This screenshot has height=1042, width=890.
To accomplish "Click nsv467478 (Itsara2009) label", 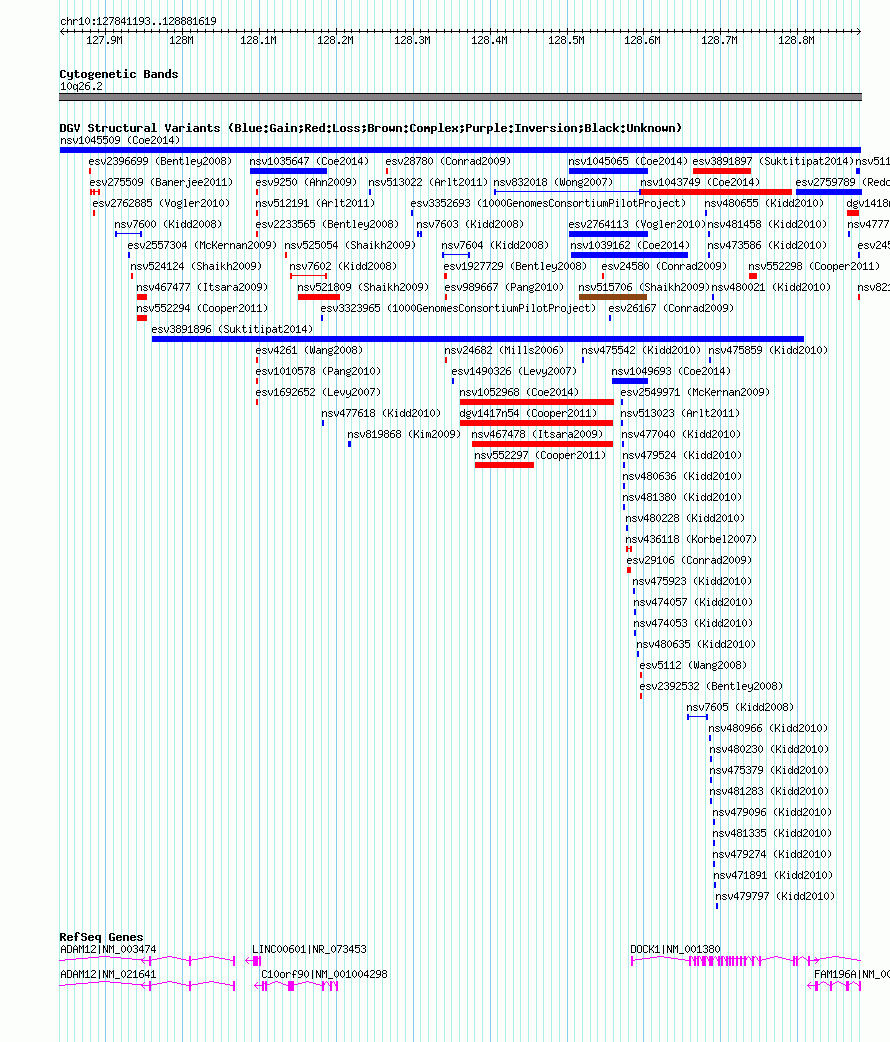I will click(x=538, y=435).
